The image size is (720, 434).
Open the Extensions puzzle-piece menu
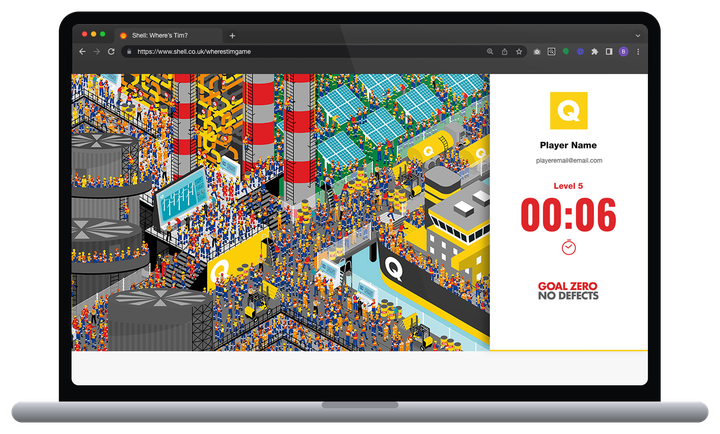[x=595, y=52]
